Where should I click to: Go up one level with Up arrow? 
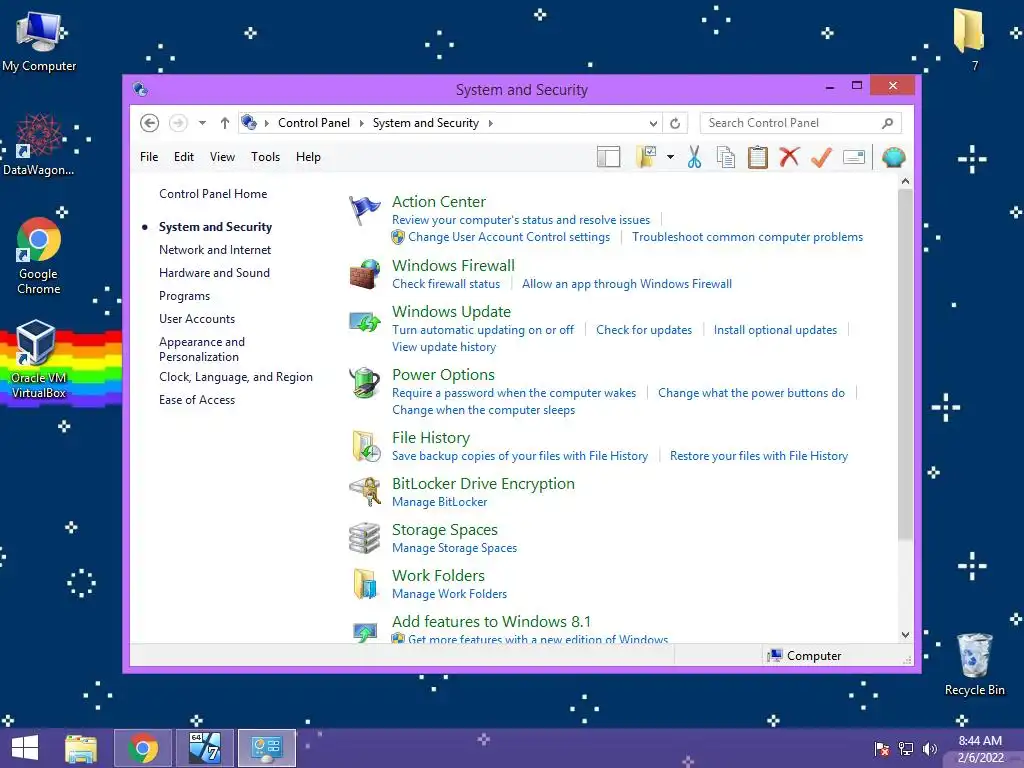[x=225, y=123]
